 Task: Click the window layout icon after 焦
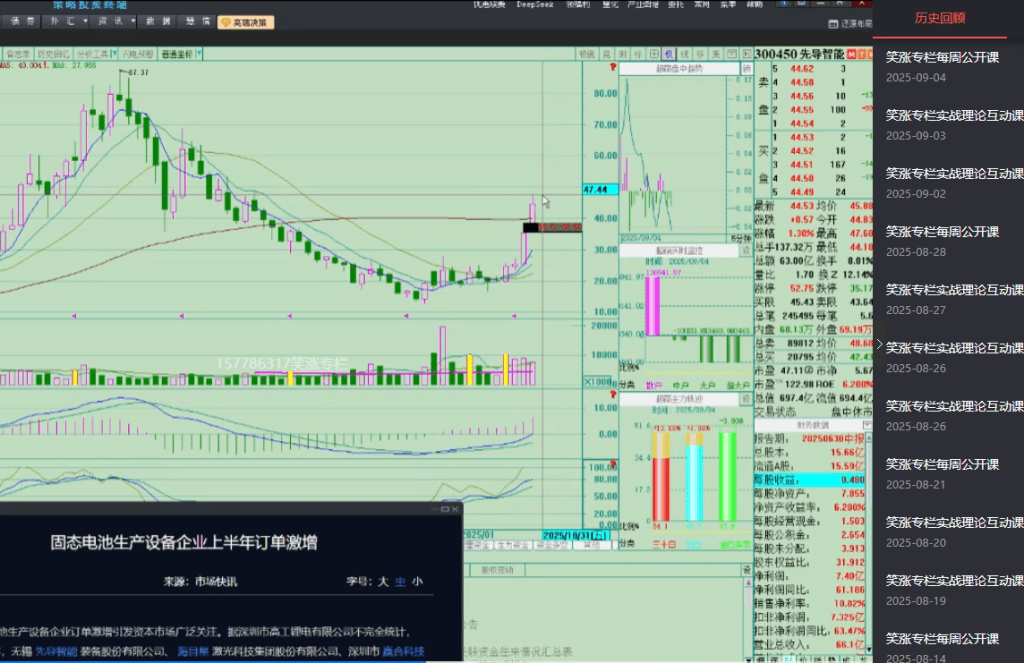tap(731, 54)
